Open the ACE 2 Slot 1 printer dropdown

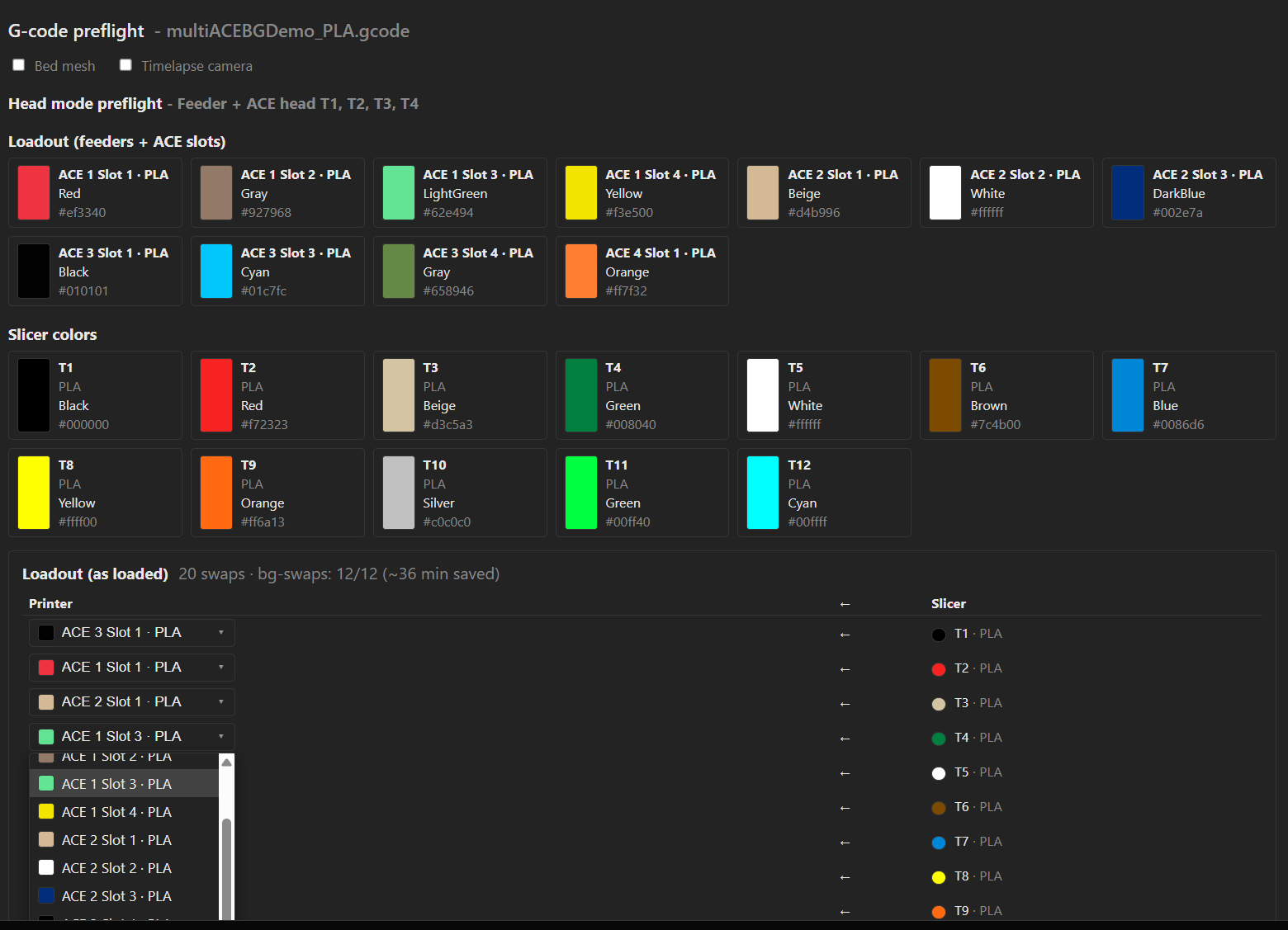pyautogui.click(x=132, y=702)
